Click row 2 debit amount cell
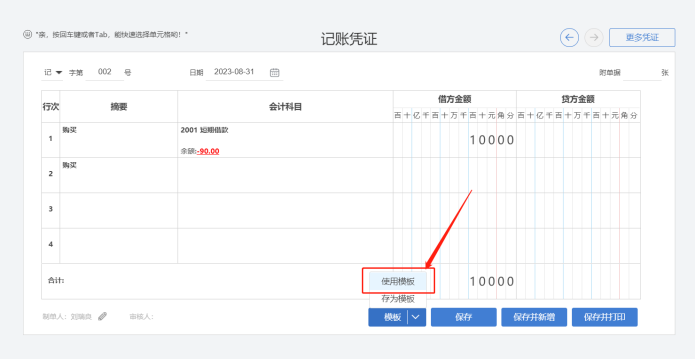Image resolution: width=696 pixels, height=360 pixels. coord(455,175)
